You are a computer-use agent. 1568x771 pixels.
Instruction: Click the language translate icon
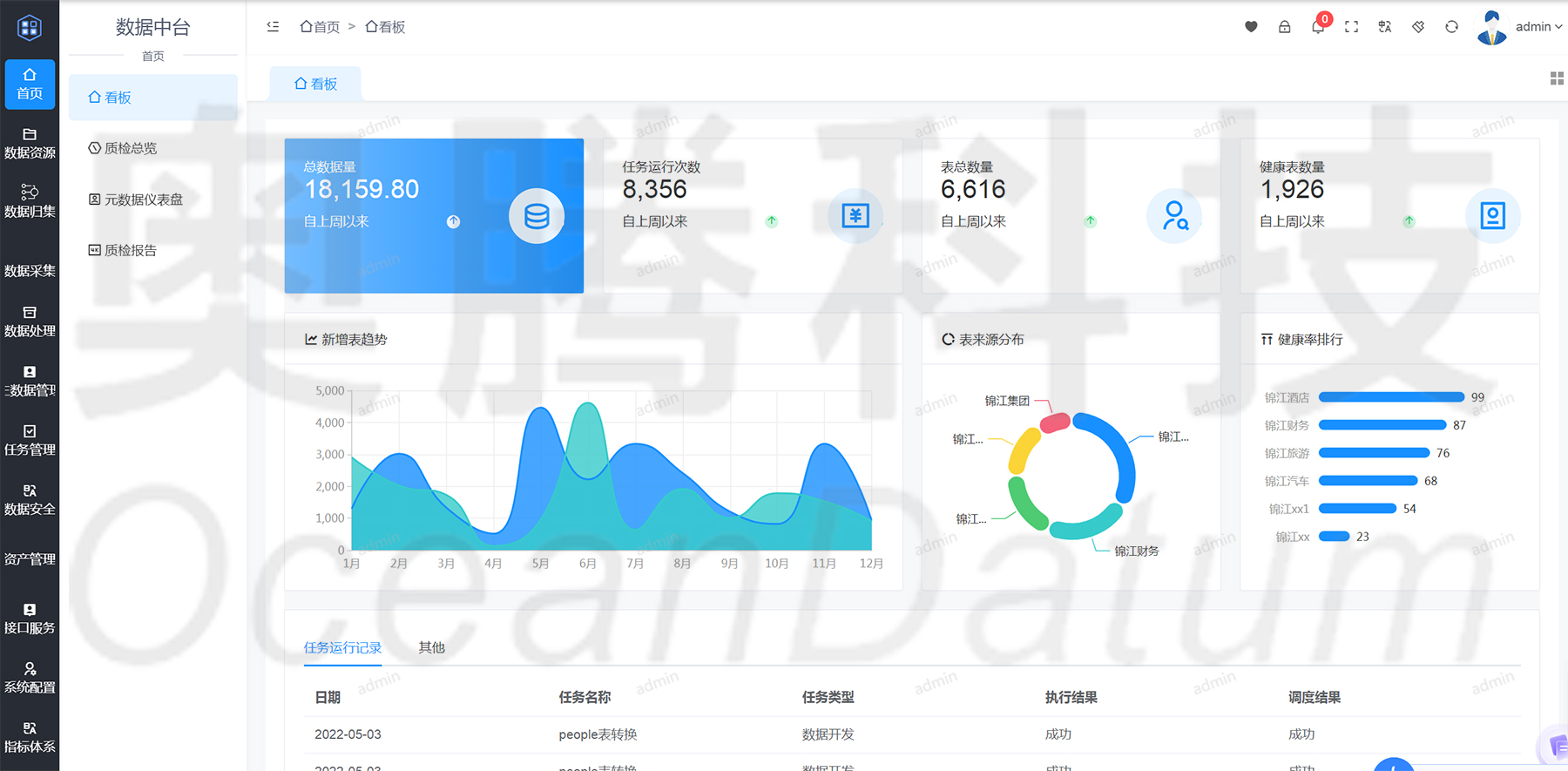coord(1384,27)
